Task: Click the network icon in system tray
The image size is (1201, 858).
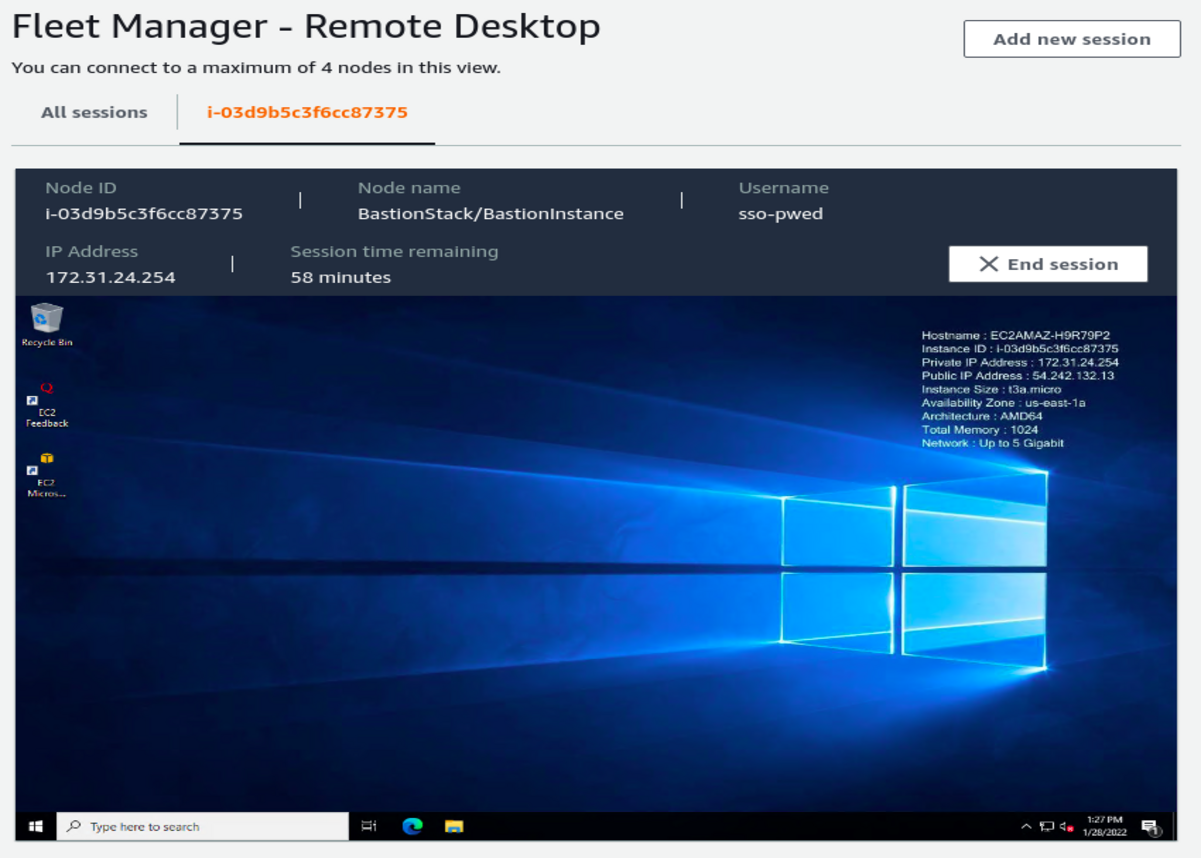Action: pos(1047,827)
